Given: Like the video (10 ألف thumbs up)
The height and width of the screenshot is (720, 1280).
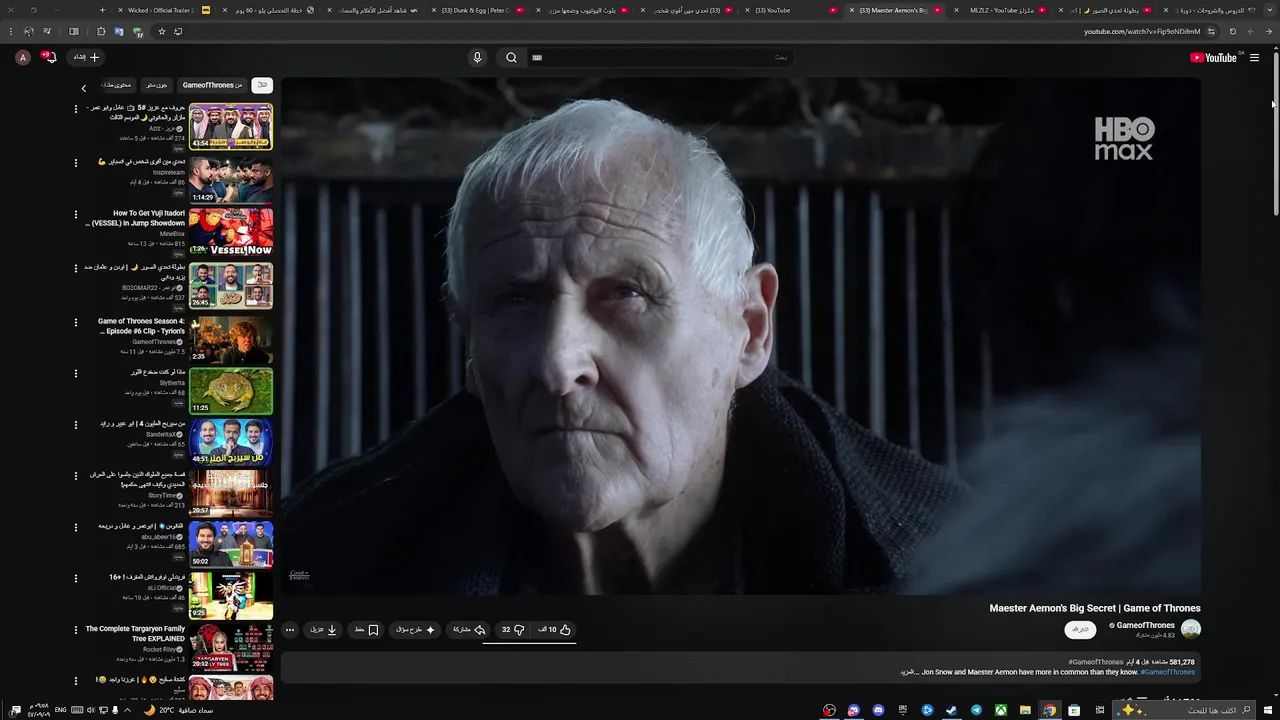Looking at the screenshot, I should point(554,630).
